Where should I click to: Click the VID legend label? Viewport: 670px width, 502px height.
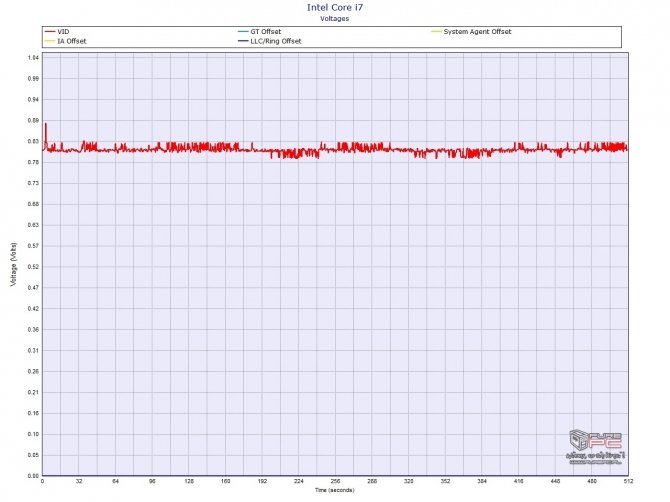pos(63,32)
